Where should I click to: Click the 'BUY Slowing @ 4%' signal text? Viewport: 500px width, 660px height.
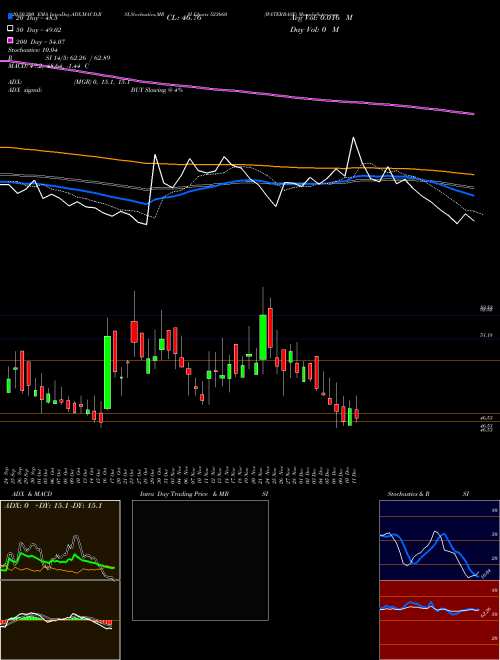click(x=157, y=90)
